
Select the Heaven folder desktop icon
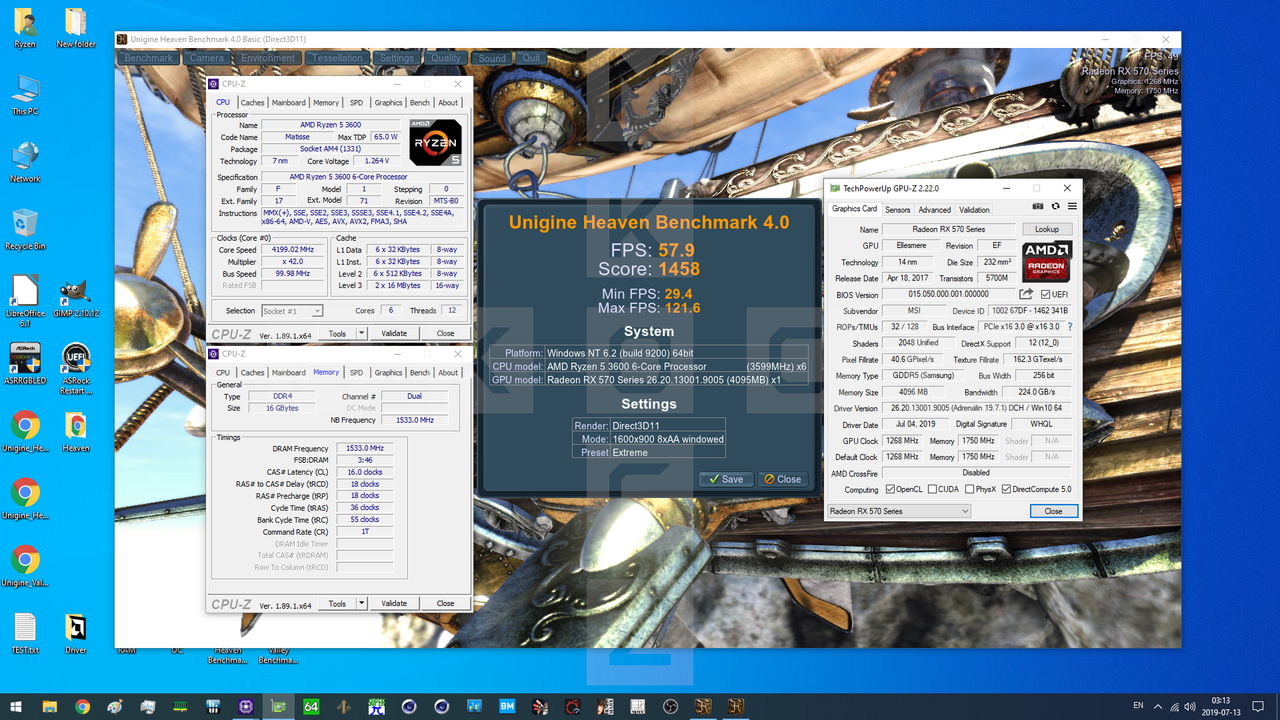75,432
